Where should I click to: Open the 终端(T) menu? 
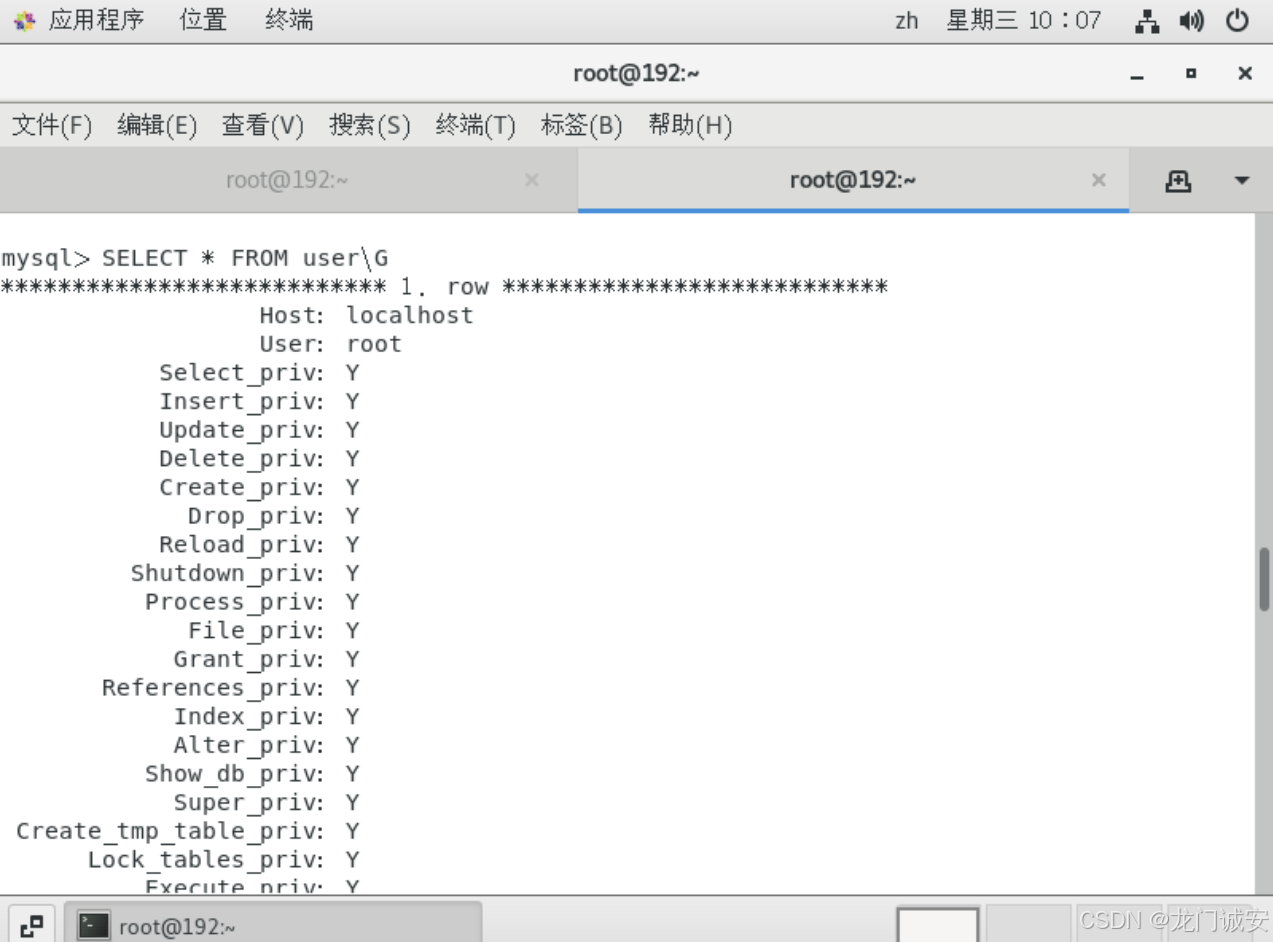click(476, 125)
